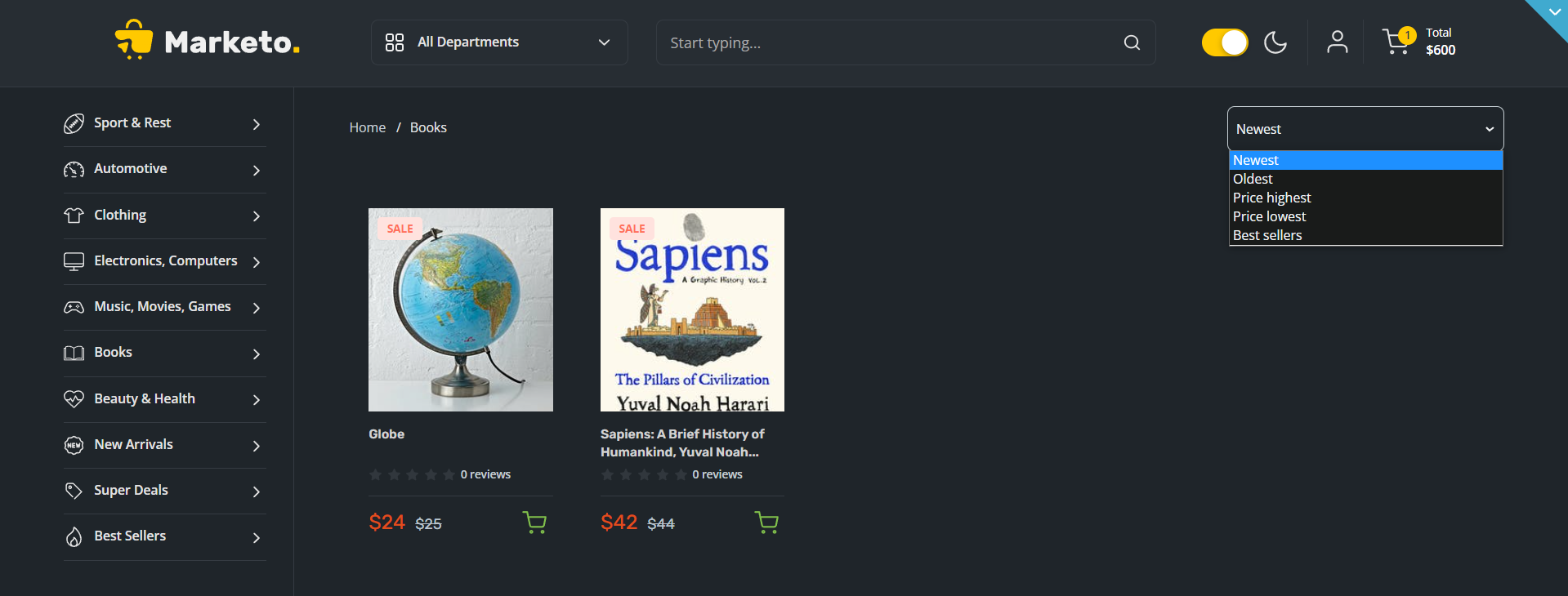Click the Best Sellers flame icon

(74, 536)
